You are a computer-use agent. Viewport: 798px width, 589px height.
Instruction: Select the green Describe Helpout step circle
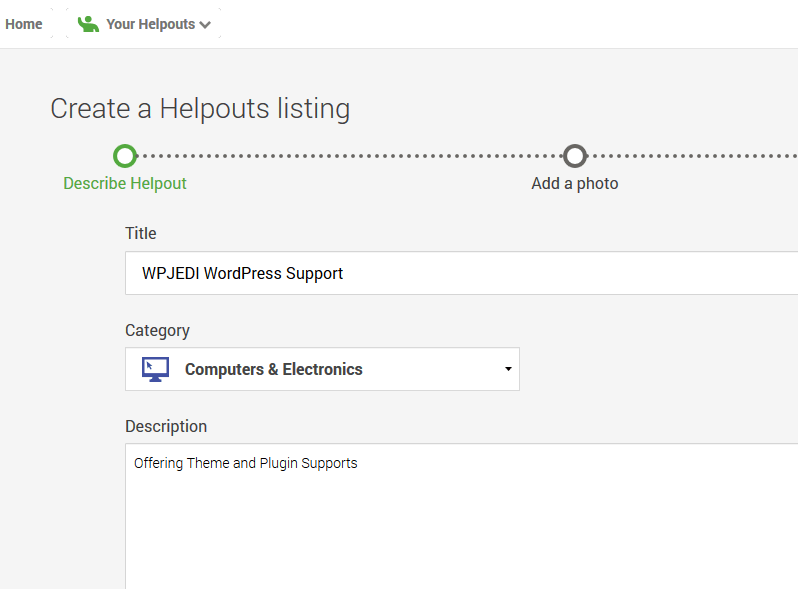click(125, 156)
